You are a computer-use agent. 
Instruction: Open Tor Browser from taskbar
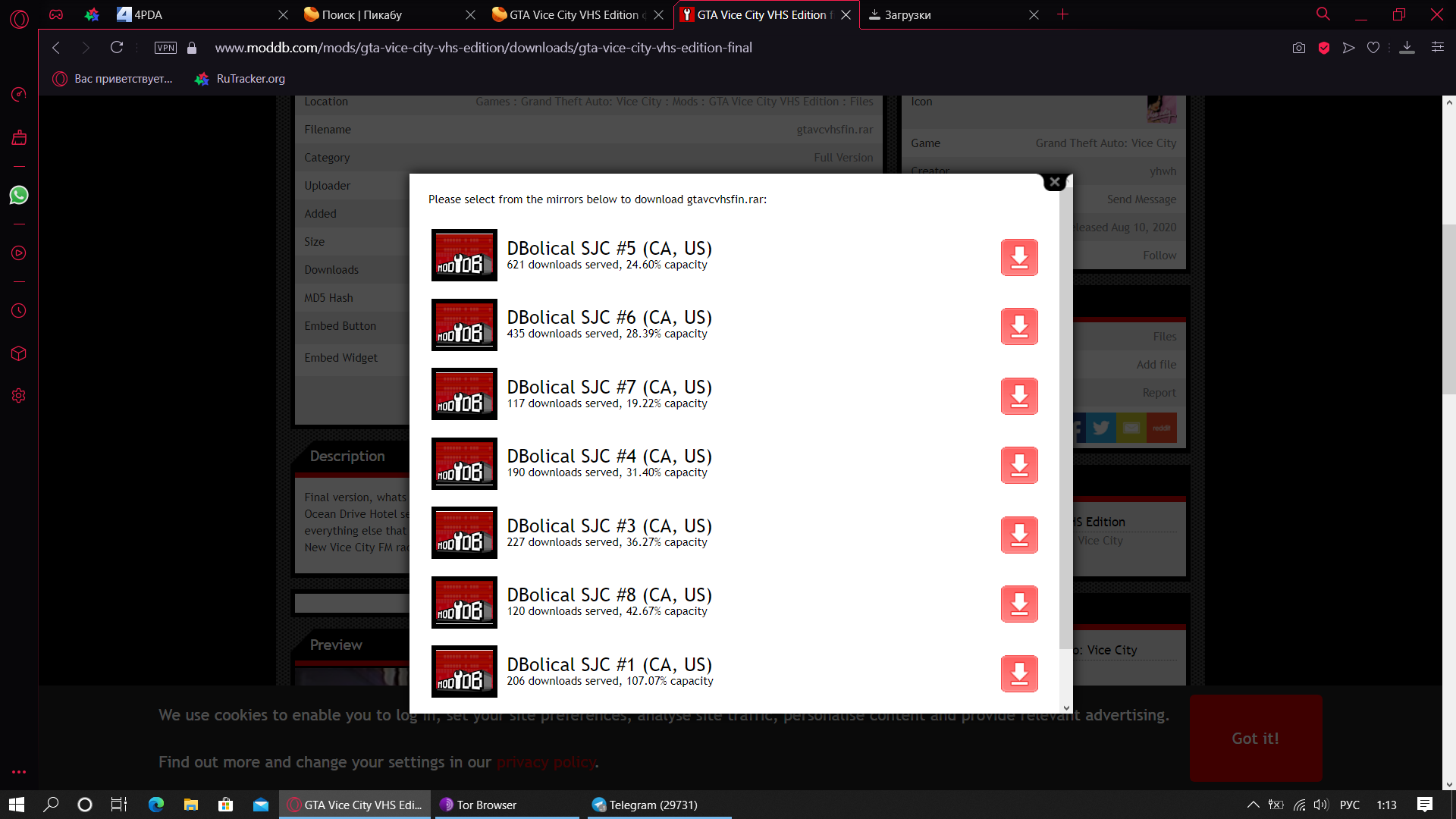click(486, 805)
